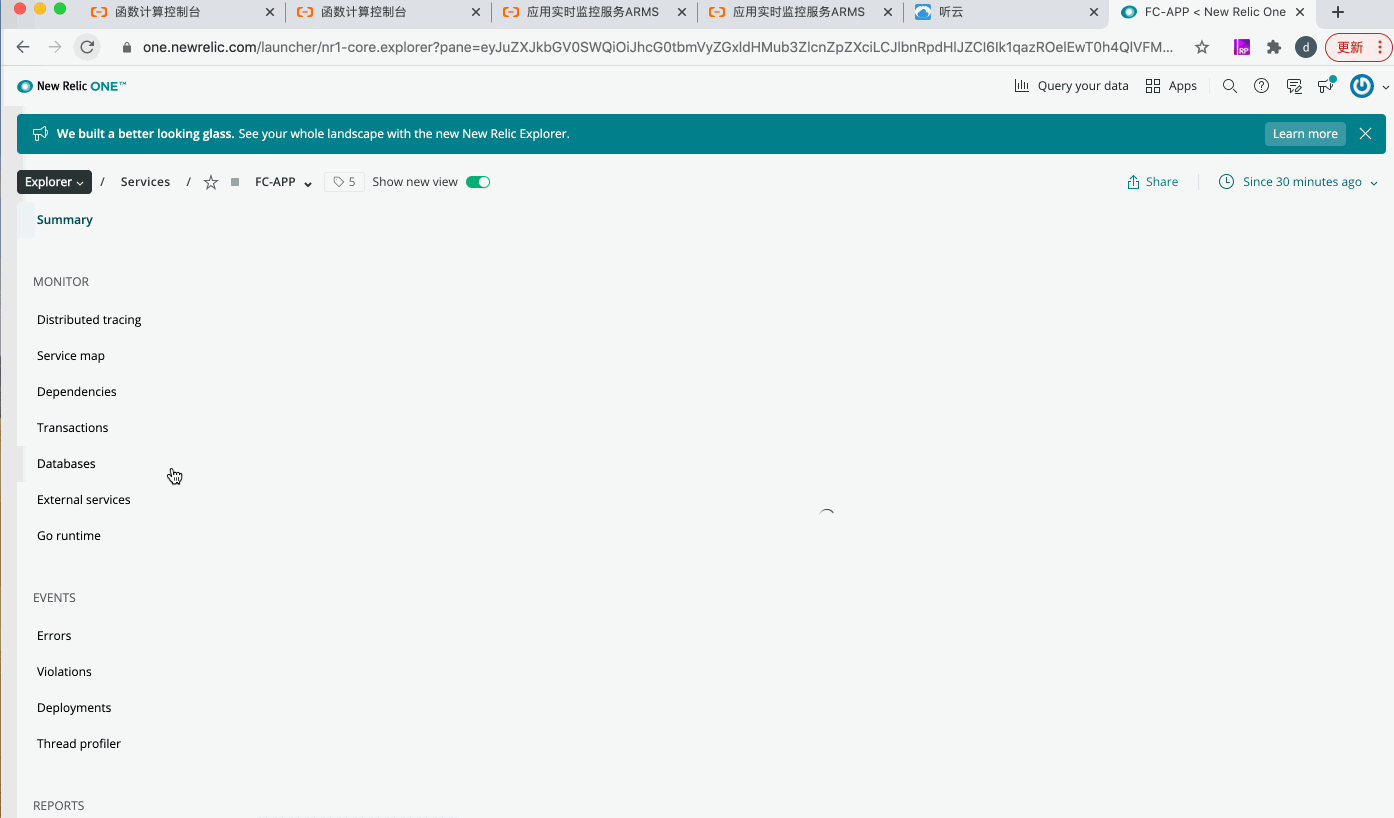
Task: Click the Chrome 更新 update button
Action: (1357, 47)
